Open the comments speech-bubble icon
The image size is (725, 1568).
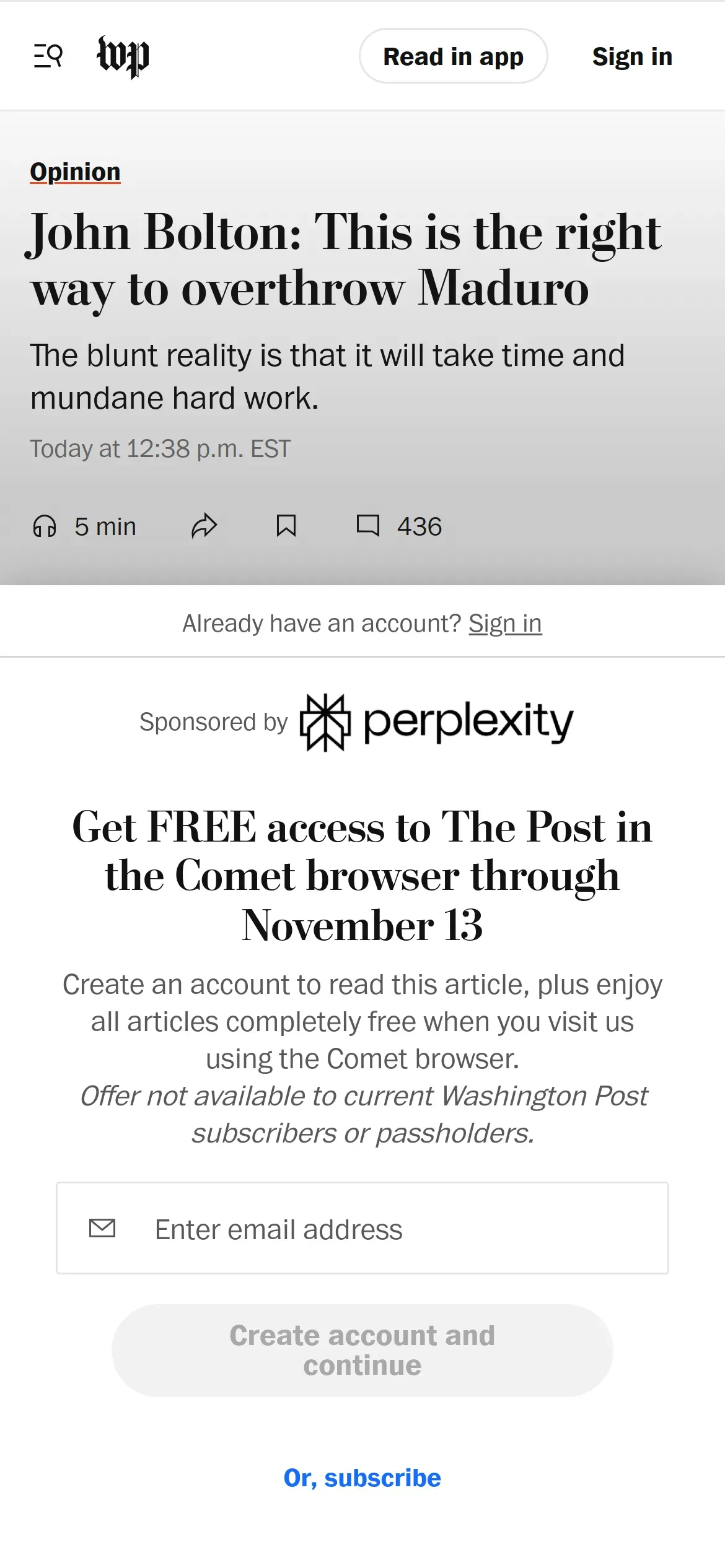point(368,526)
